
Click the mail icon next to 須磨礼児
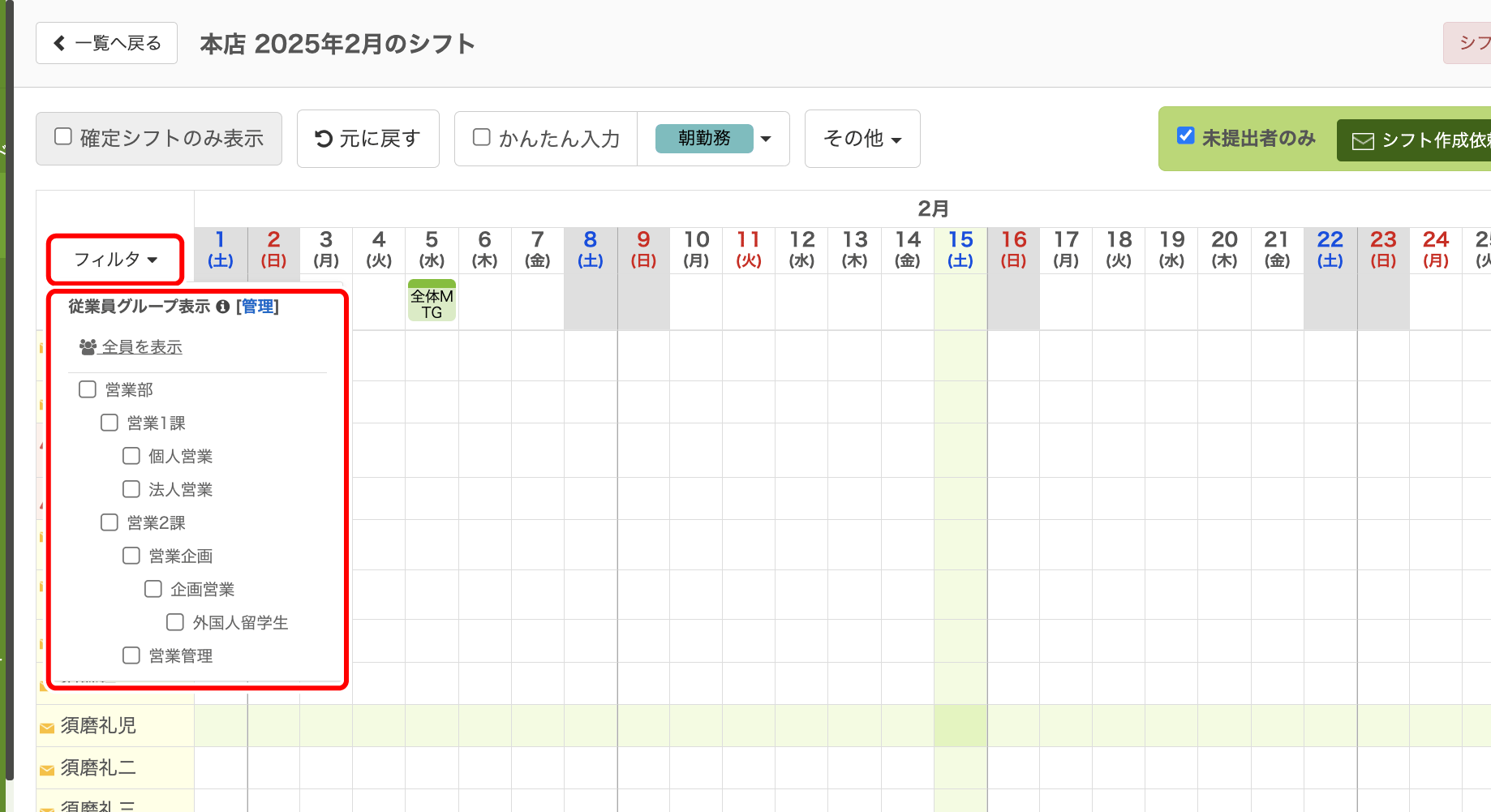47,728
